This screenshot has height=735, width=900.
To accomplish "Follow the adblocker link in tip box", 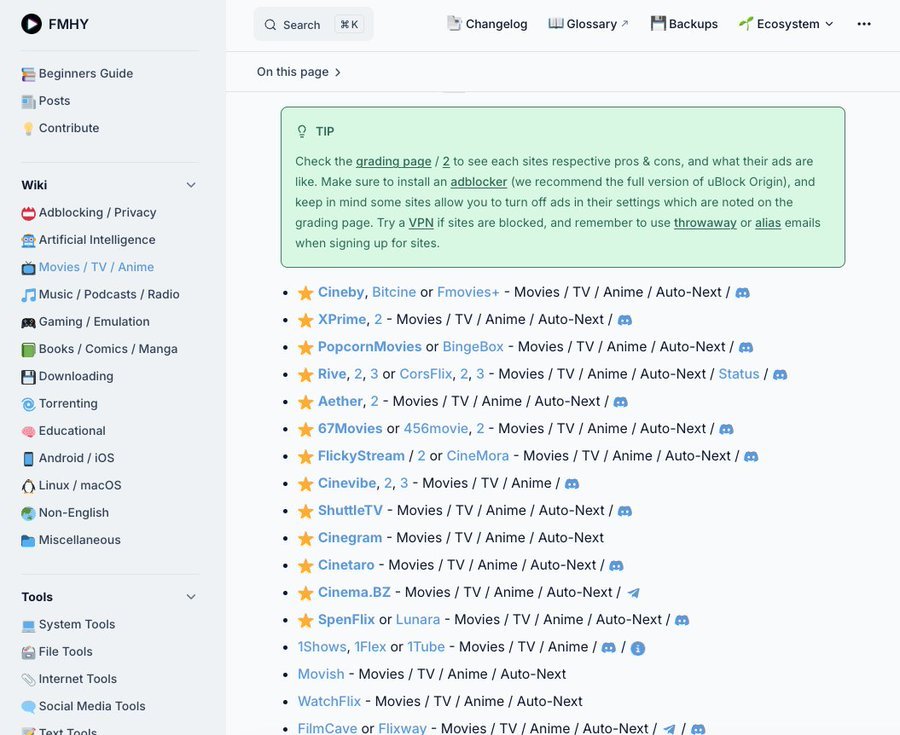I will pyautogui.click(x=479, y=182).
